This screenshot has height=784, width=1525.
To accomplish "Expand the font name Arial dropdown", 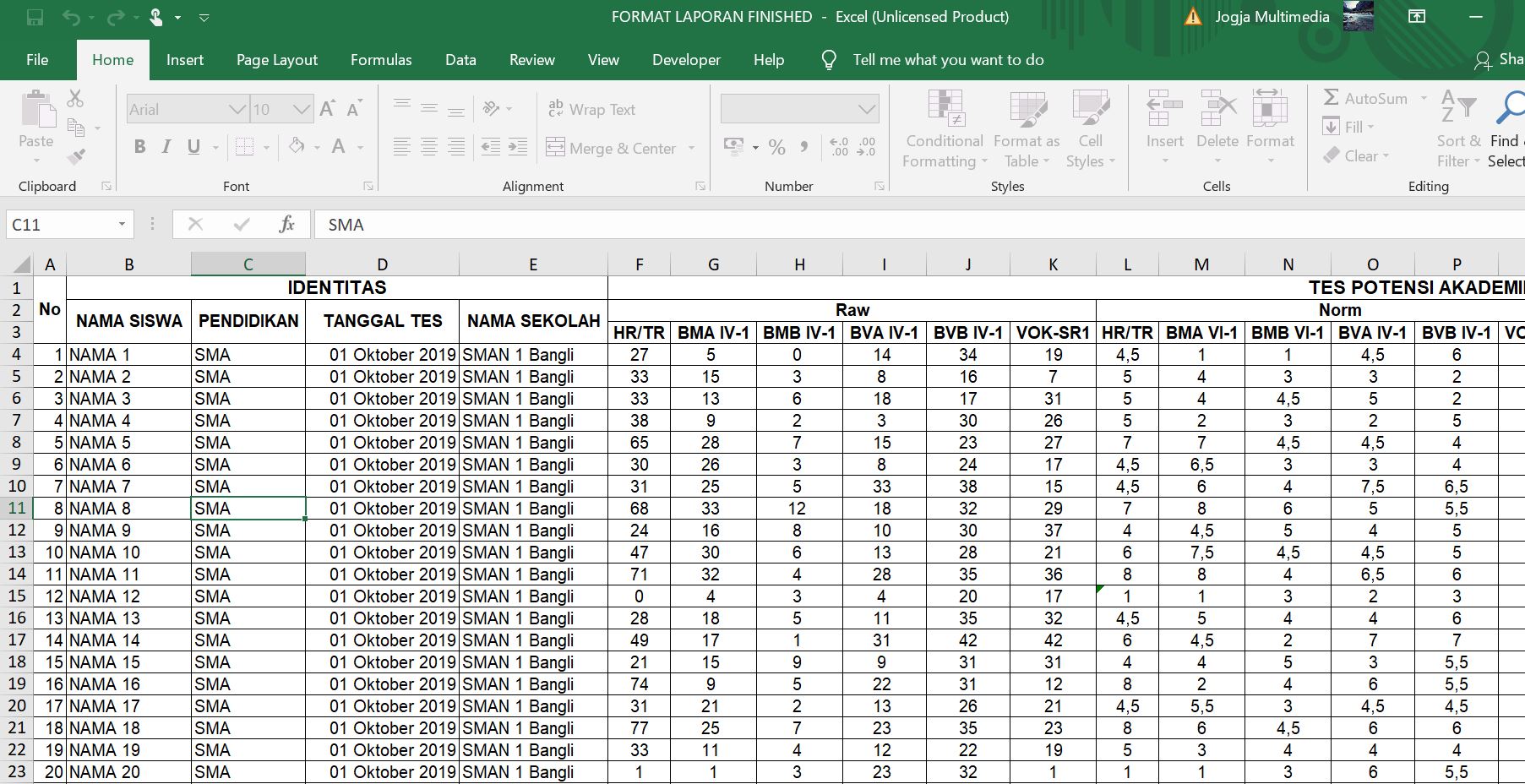I will click(x=237, y=109).
